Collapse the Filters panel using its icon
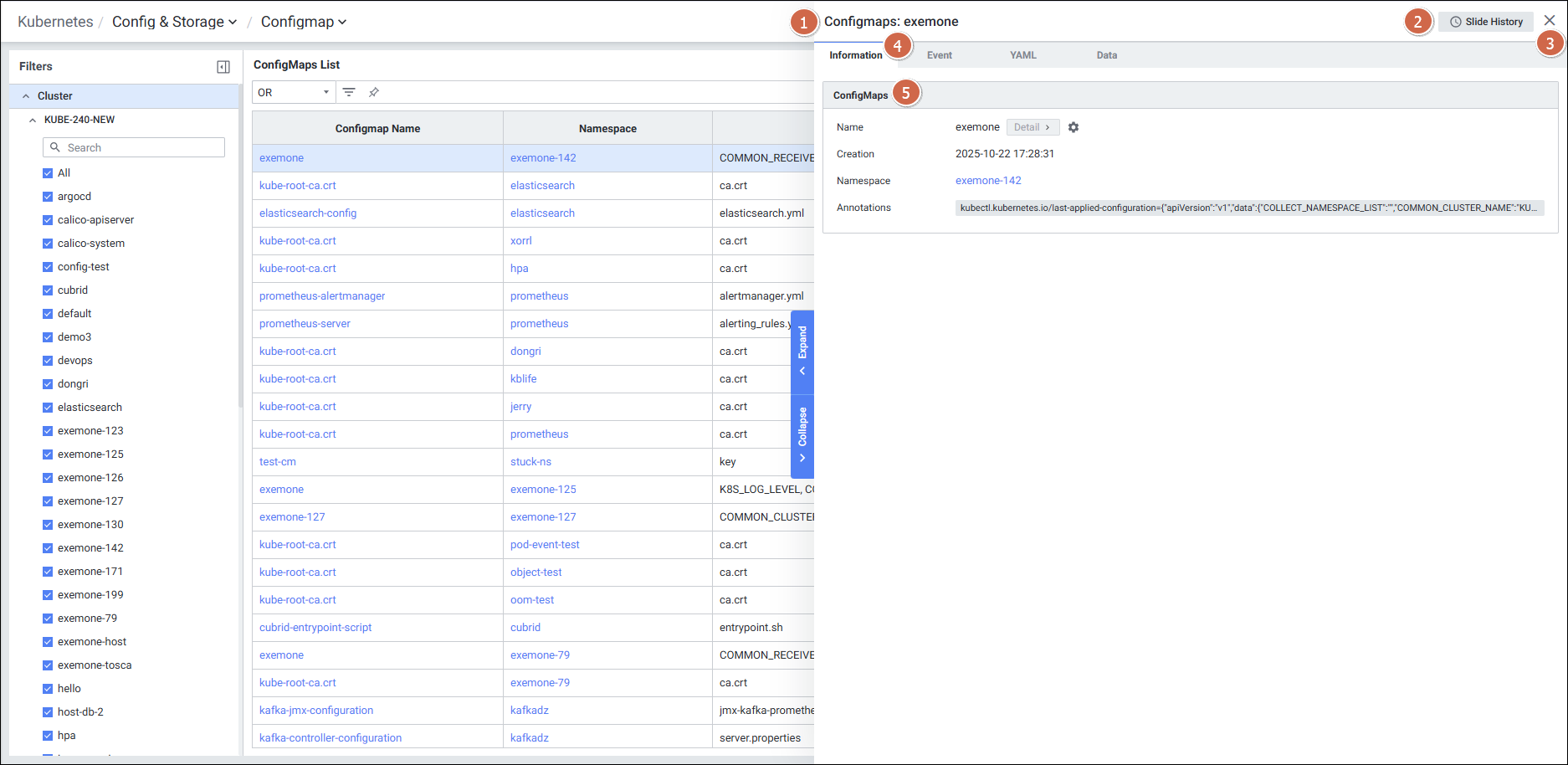 (x=223, y=67)
